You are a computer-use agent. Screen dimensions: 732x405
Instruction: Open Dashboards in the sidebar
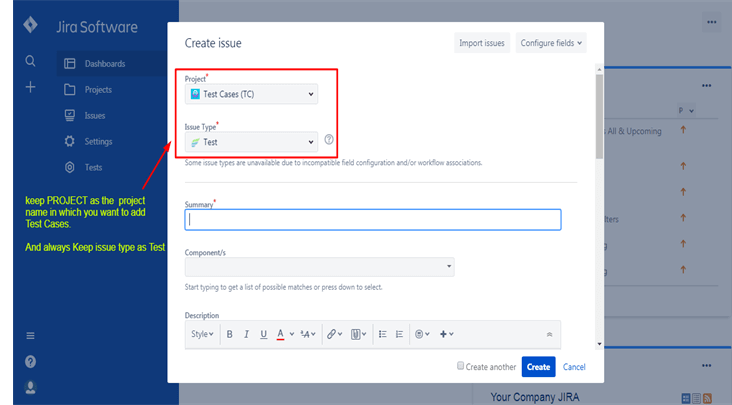click(x=104, y=63)
